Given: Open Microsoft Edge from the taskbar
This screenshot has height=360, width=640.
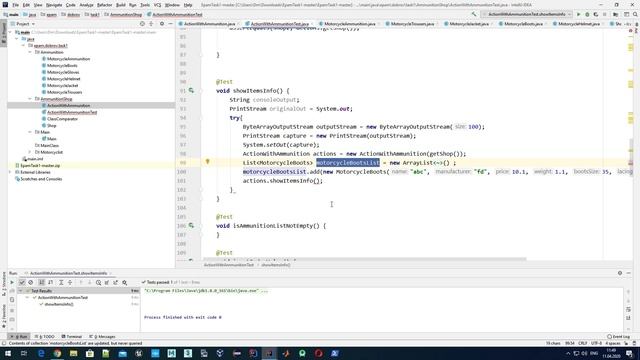Looking at the screenshot, I should pos(41,353).
